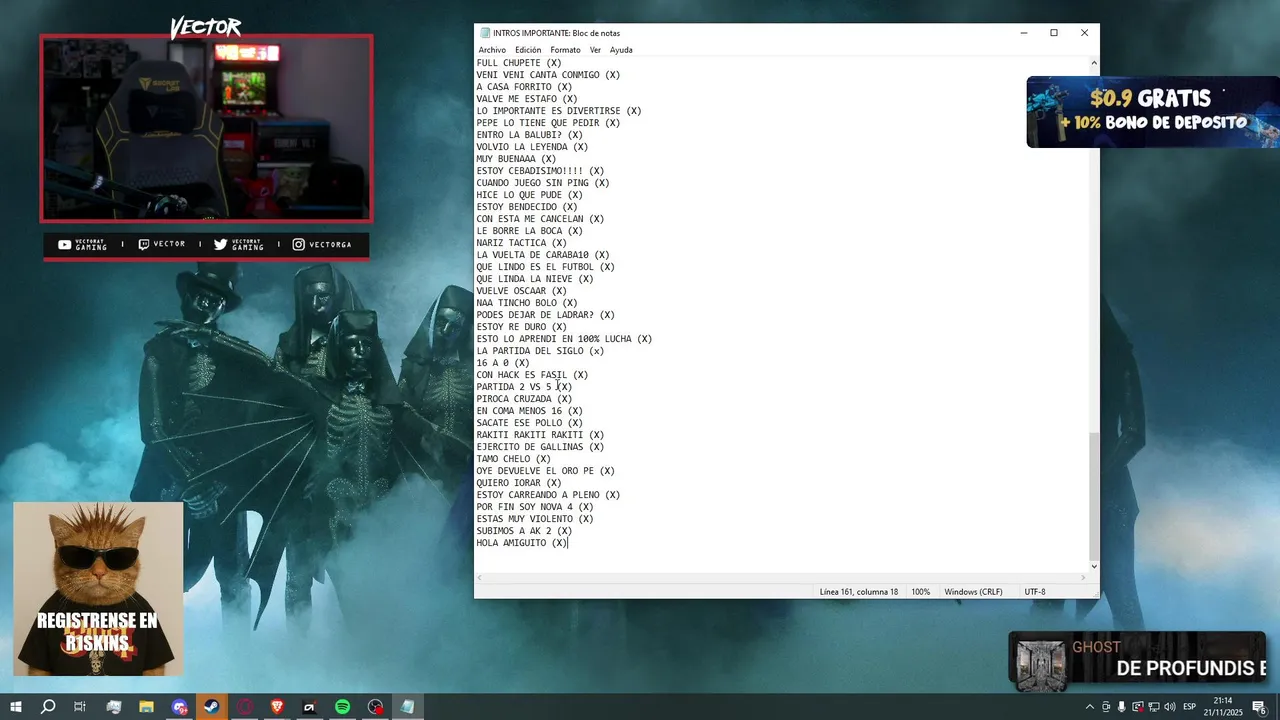This screenshot has height=720, width=1280.
Task: Click the webcam feed overlay
Action: tap(206, 128)
